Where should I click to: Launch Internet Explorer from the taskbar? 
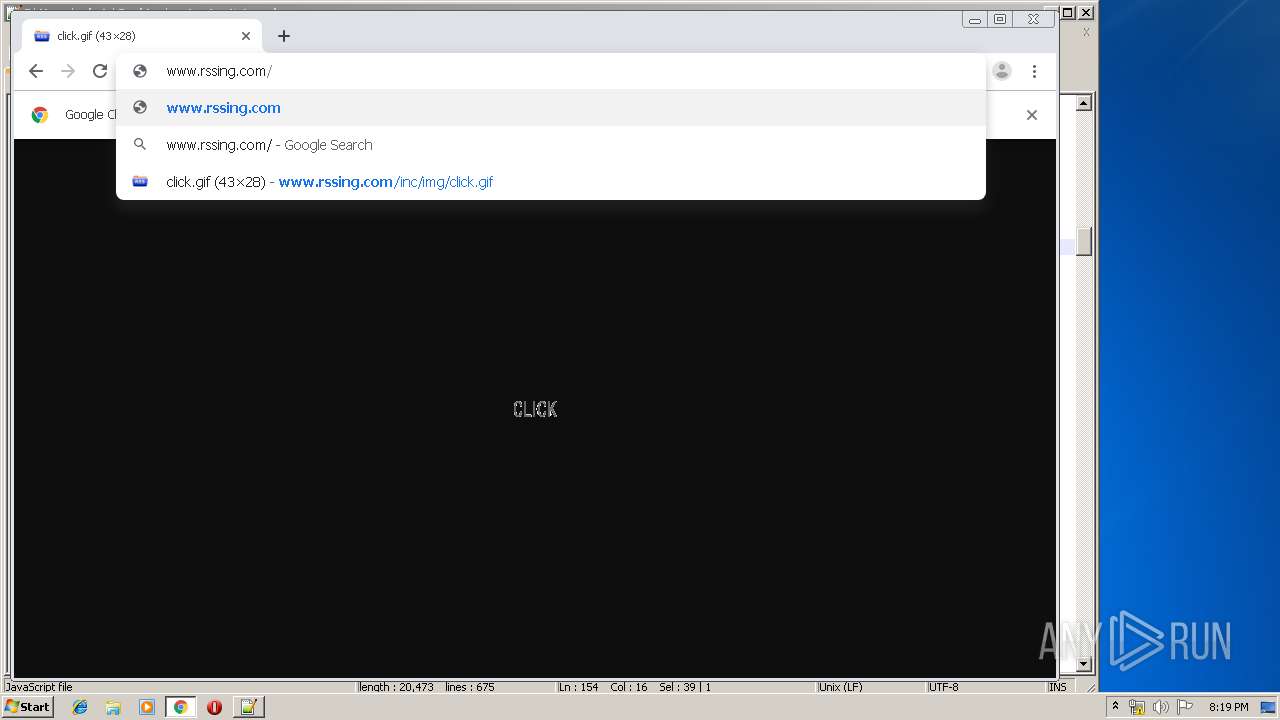(x=80, y=707)
